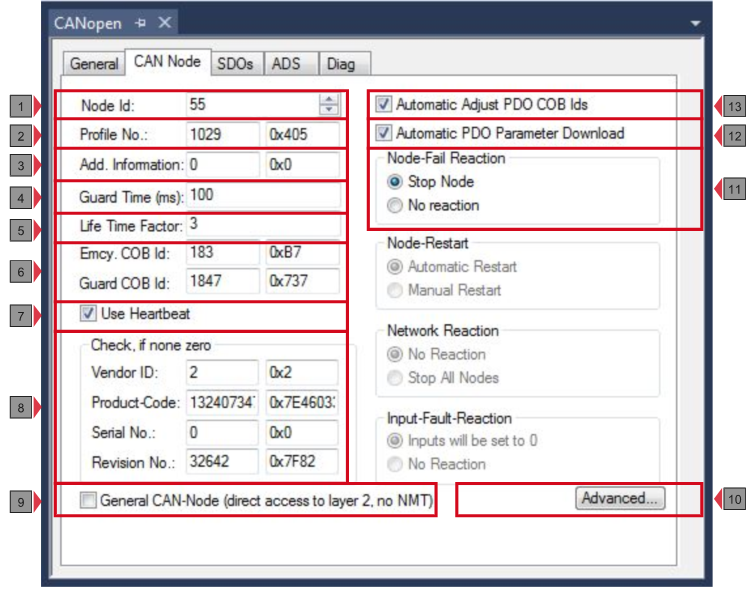Uncheck Automatic PDO Parameter Download
Image resolution: width=755 pixels, height=591 pixels.
click(x=384, y=133)
